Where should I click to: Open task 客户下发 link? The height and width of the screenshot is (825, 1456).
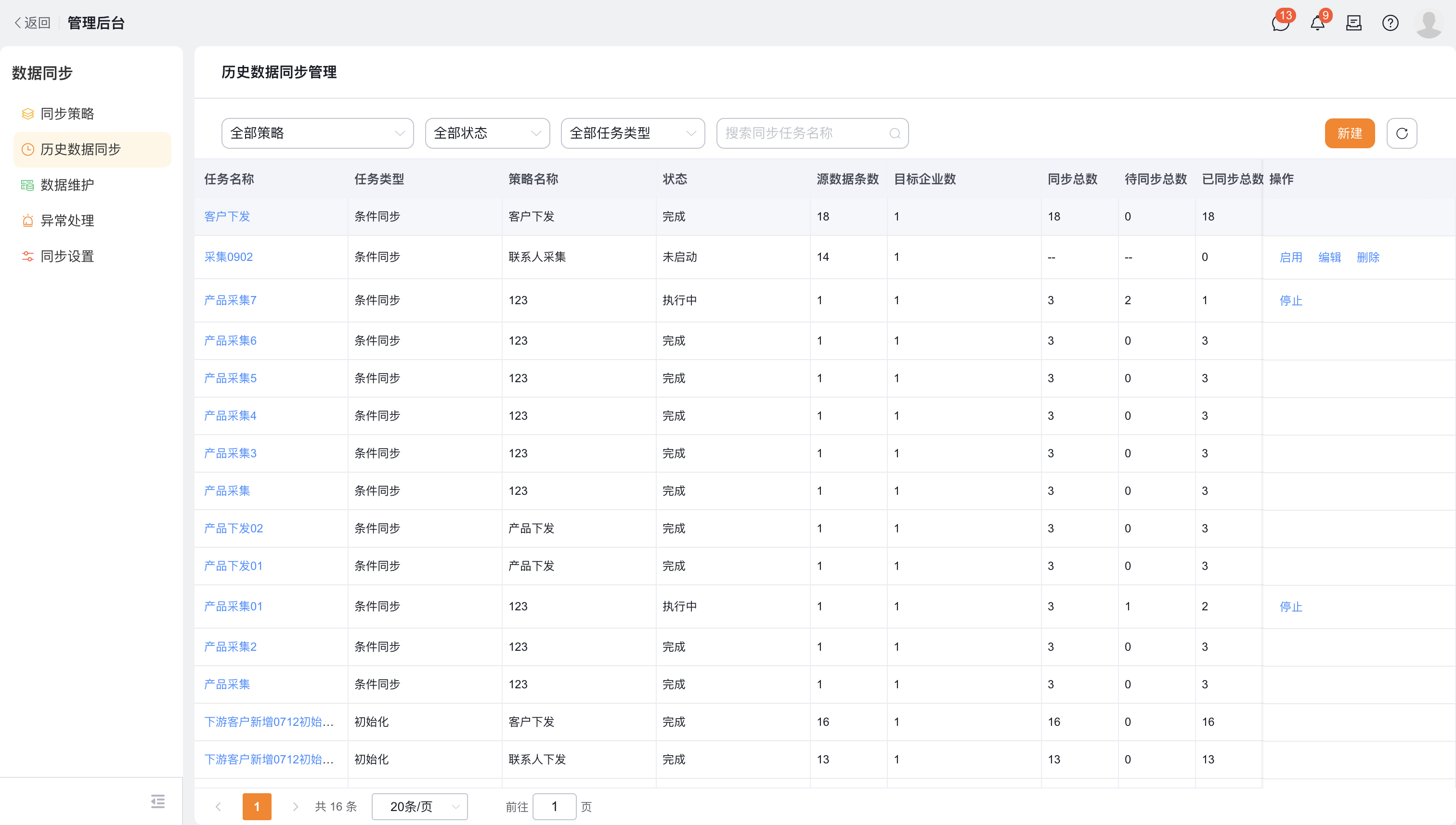tap(227, 217)
